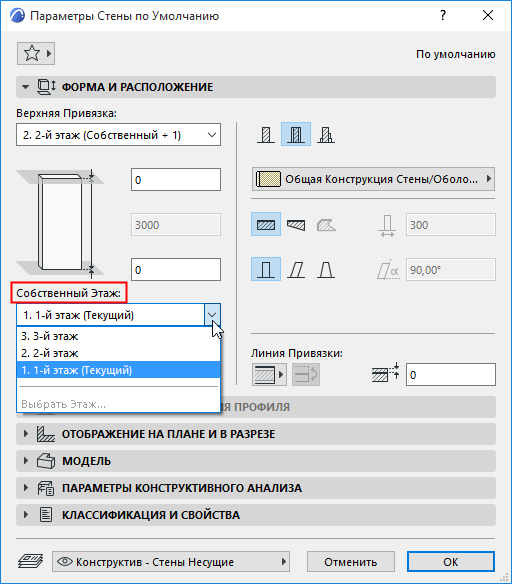
Task: Open the building material flyout arrow
Action: [489, 179]
